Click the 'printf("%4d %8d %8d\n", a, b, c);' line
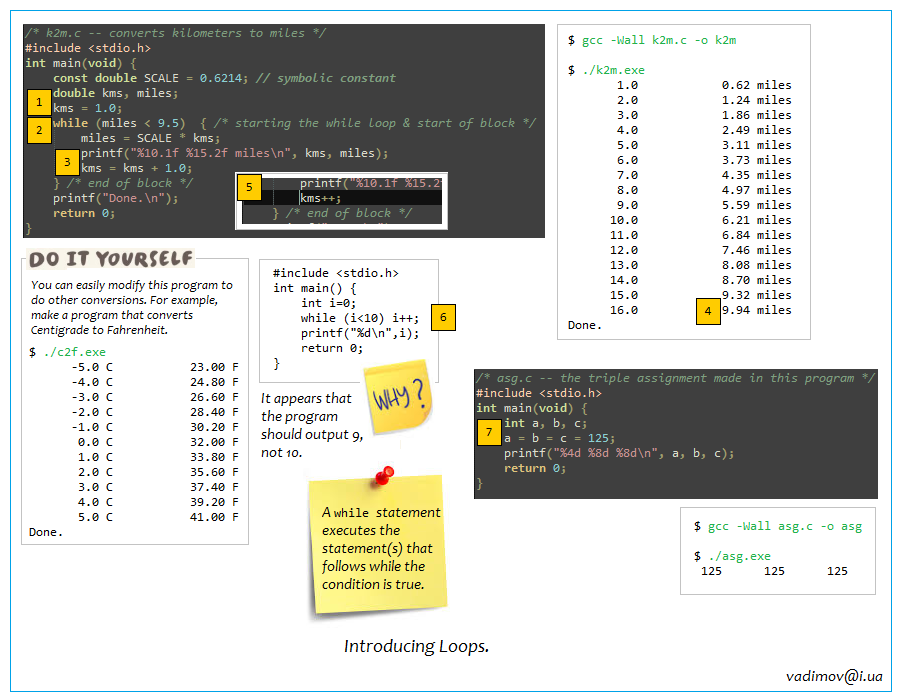This screenshot has width=900, height=700. click(x=619, y=453)
